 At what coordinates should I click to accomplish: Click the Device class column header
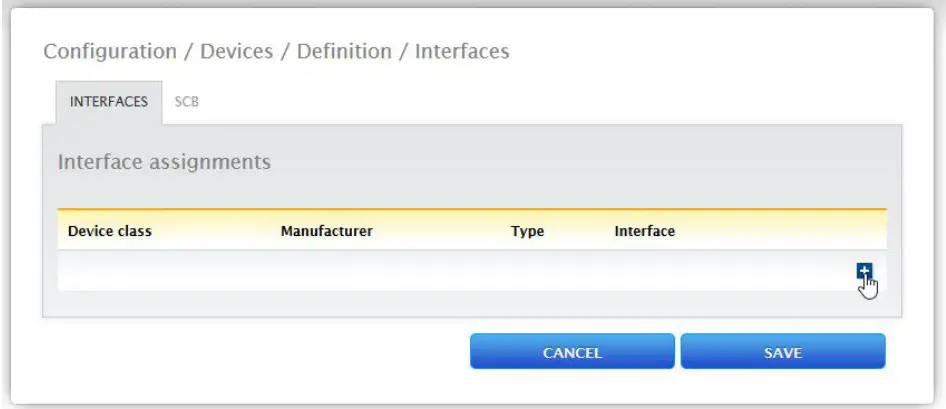110,231
